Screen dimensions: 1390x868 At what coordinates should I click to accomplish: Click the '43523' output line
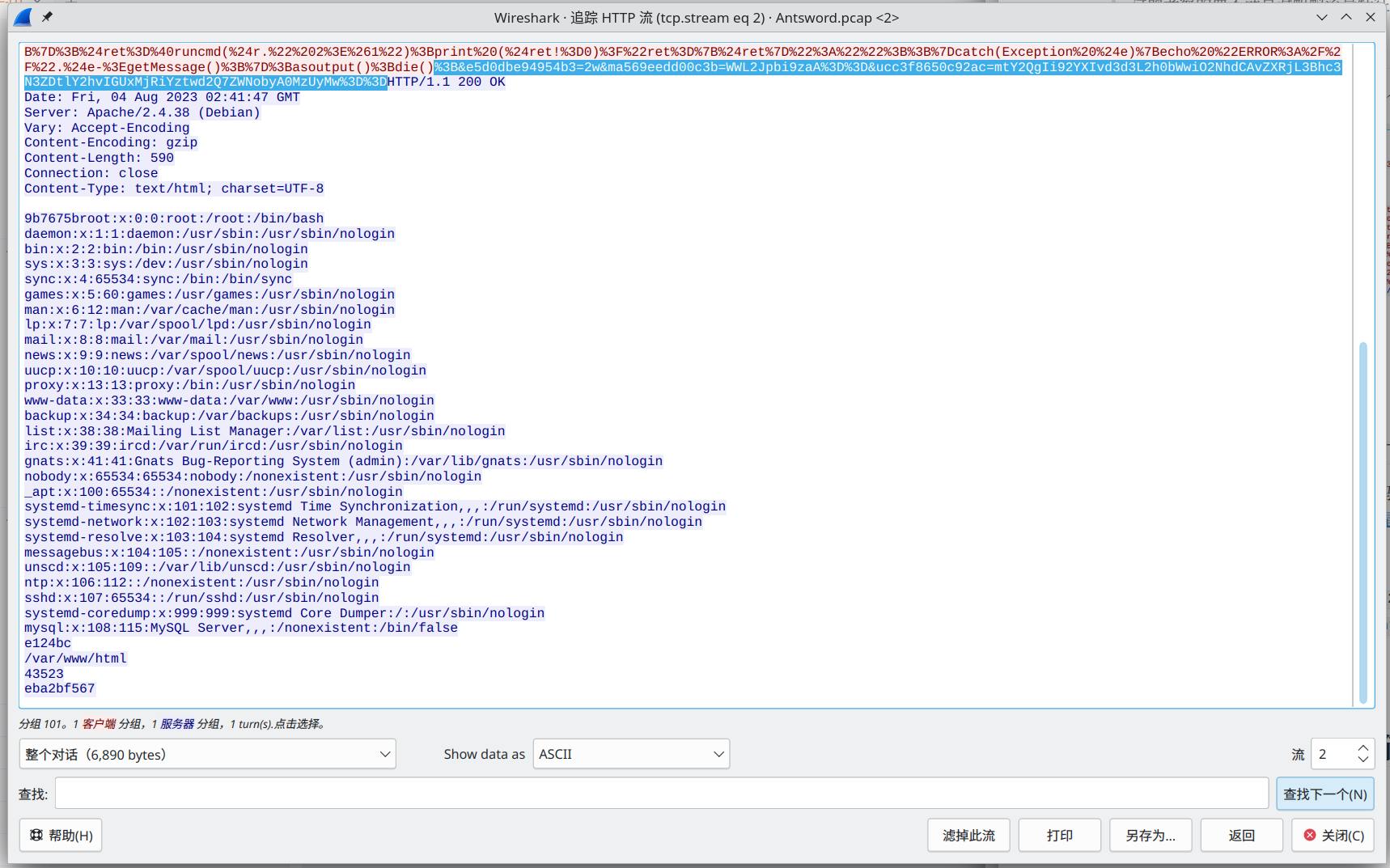pos(44,674)
